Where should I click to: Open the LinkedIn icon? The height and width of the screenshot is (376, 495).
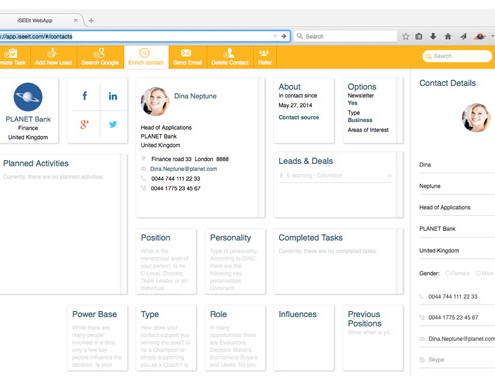tap(113, 96)
